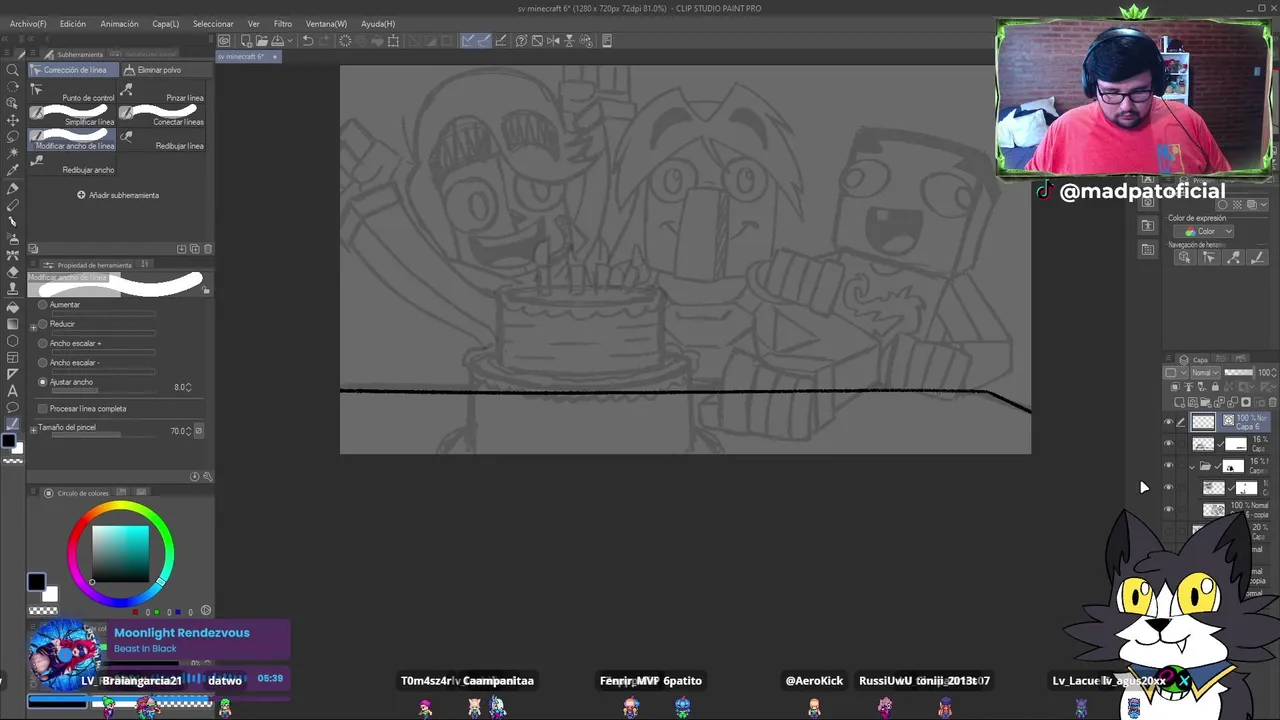Screen dimensions: 1280x720
Task: Select the Aumentar radio option
Action: pyautogui.click(x=42, y=305)
